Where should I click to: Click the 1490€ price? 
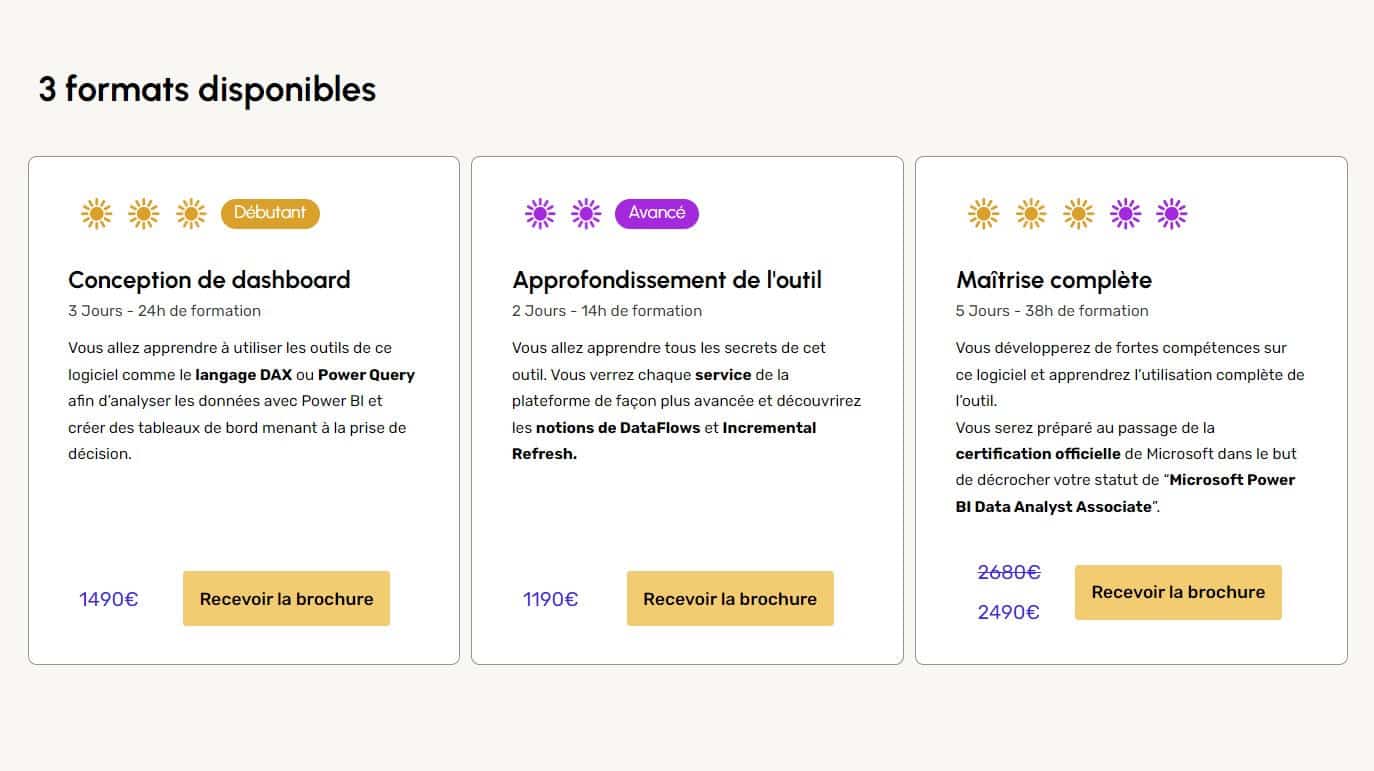[x=109, y=600]
